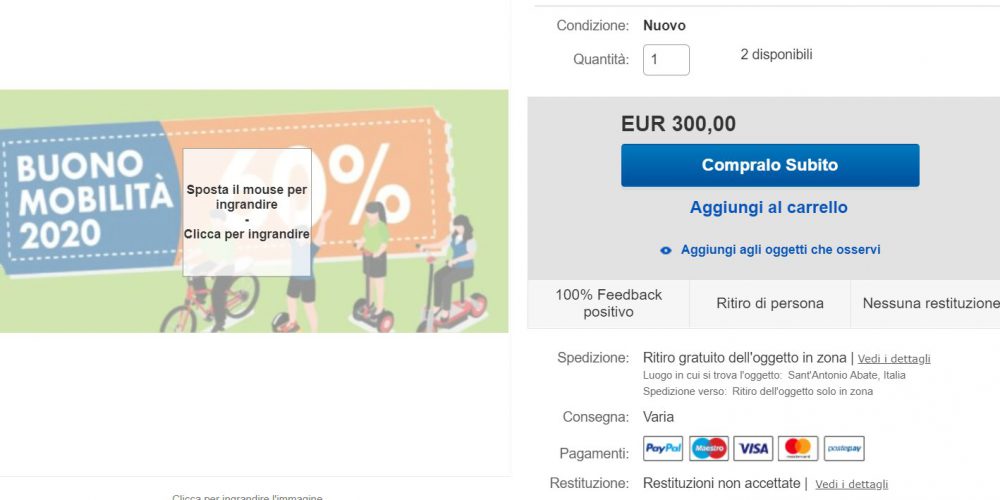Image resolution: width=1000 pixels, height=500 pixels.
Task: Click the PayPal payment icon
Action: tap(663, 448)
